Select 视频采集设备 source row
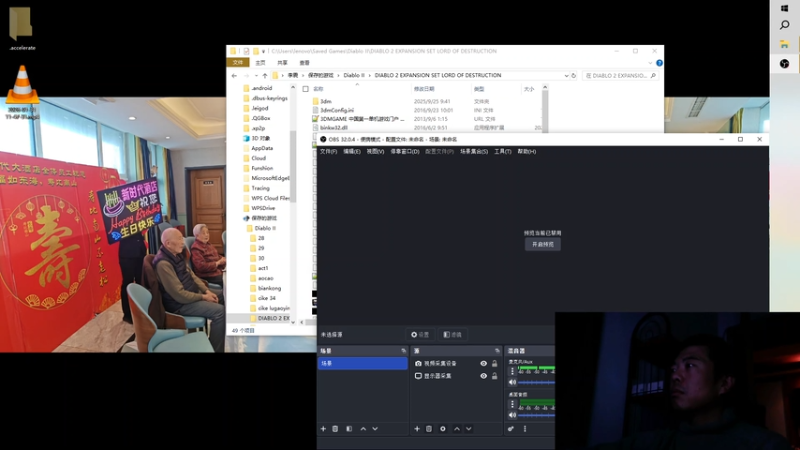This screenshot has width=800, height=450. tap(456, 364)
